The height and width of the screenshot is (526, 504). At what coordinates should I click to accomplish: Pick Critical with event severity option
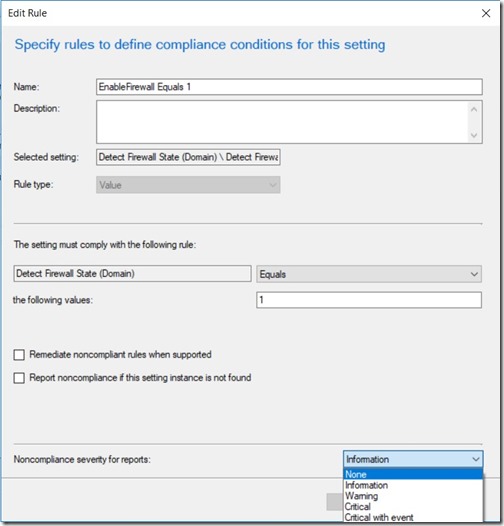[413, 517]
